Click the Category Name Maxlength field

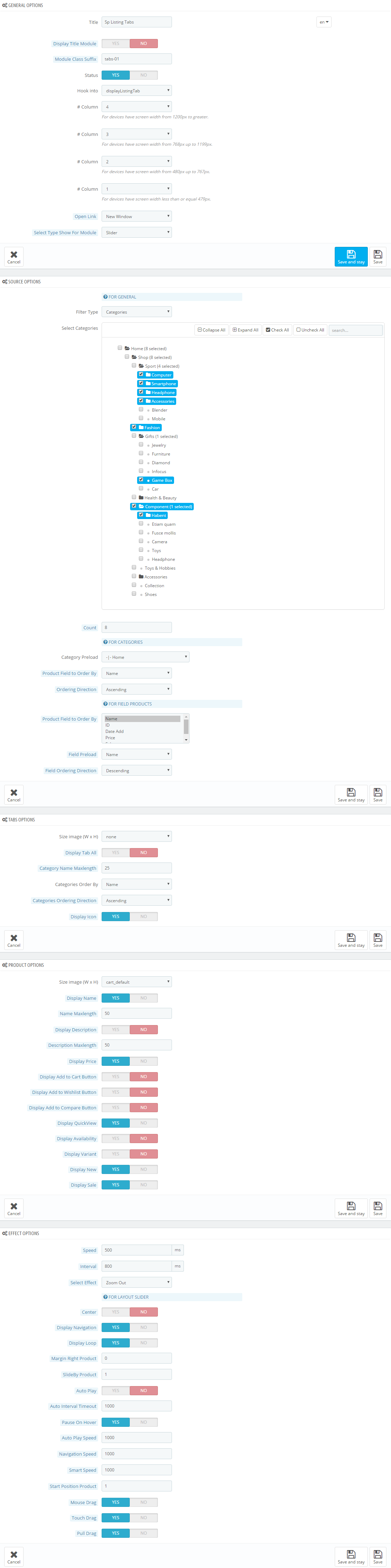tap(136, 868)
